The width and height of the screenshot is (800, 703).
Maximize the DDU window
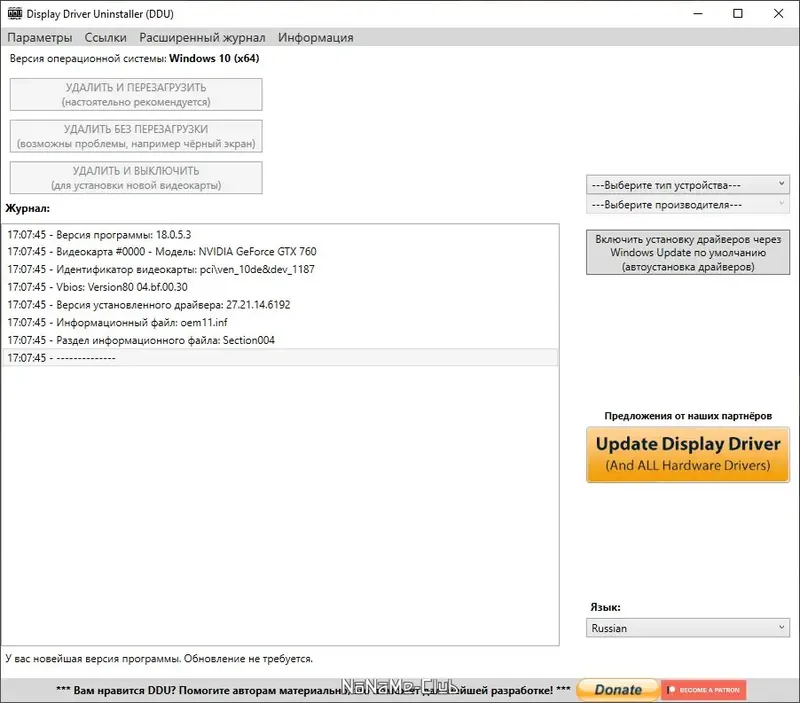[738, 14]
